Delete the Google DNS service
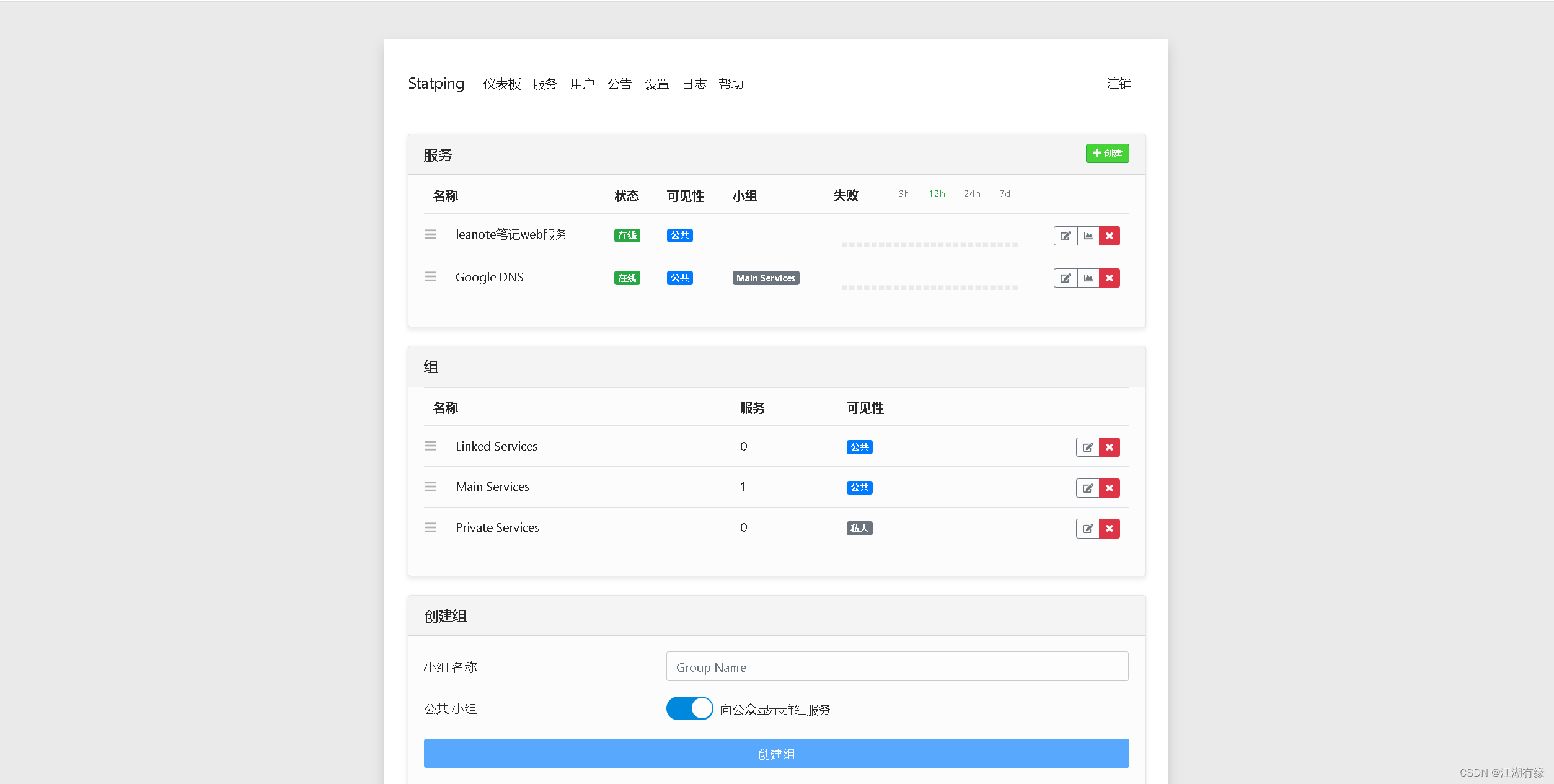 (1110, 278)
